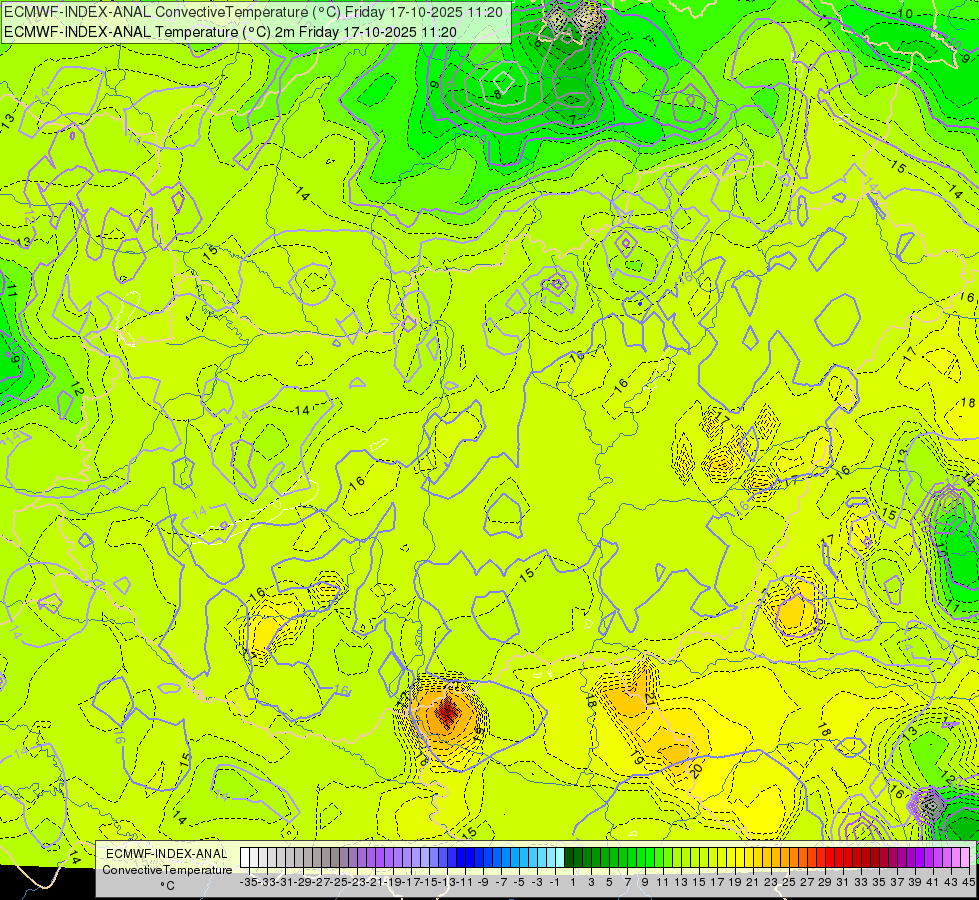Click the legend scale number -25
The height and width of the screenshot is (900, 979).
(339, 882)
